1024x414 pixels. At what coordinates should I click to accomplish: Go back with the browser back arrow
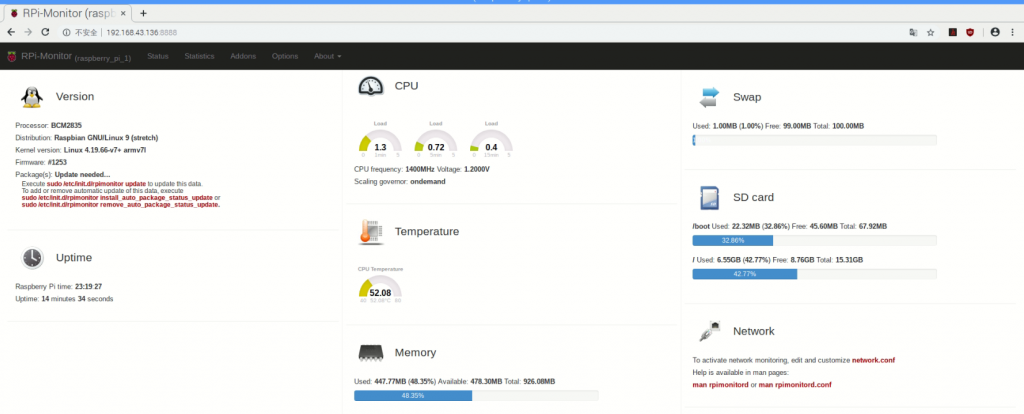click(11, 32)
